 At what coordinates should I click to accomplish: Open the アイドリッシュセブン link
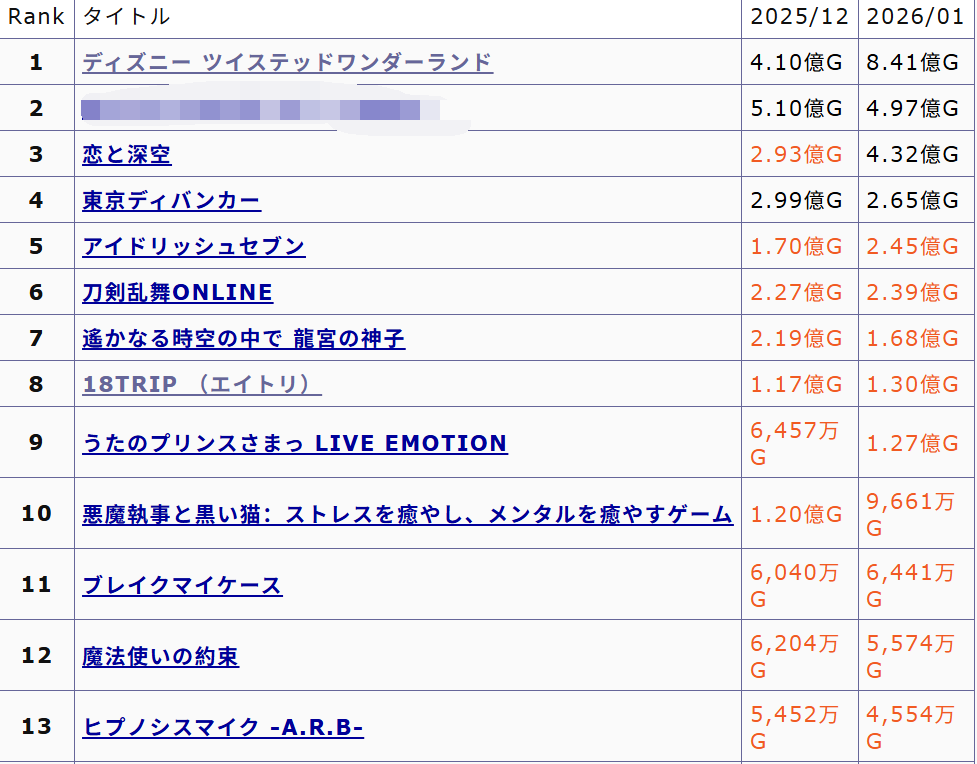[x=194, y=247]
